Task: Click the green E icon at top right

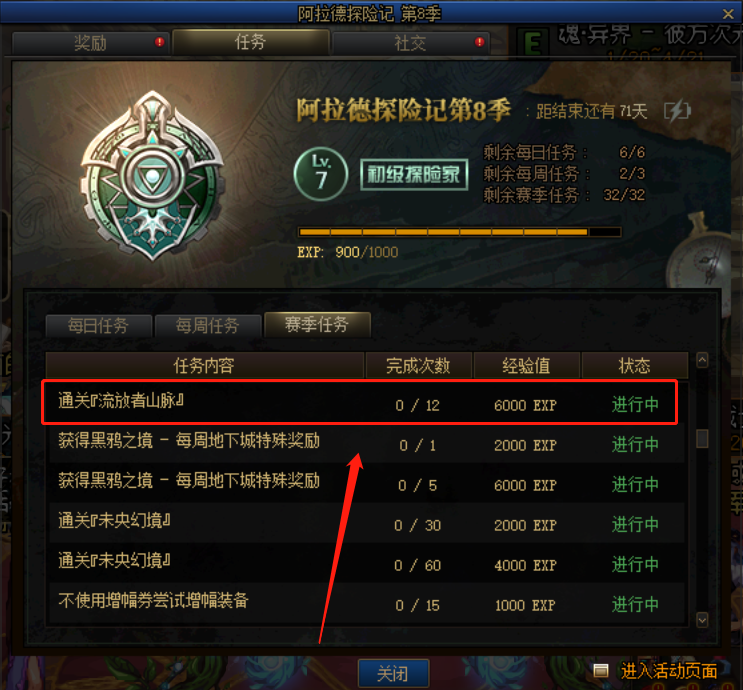Action: [533, 42]
